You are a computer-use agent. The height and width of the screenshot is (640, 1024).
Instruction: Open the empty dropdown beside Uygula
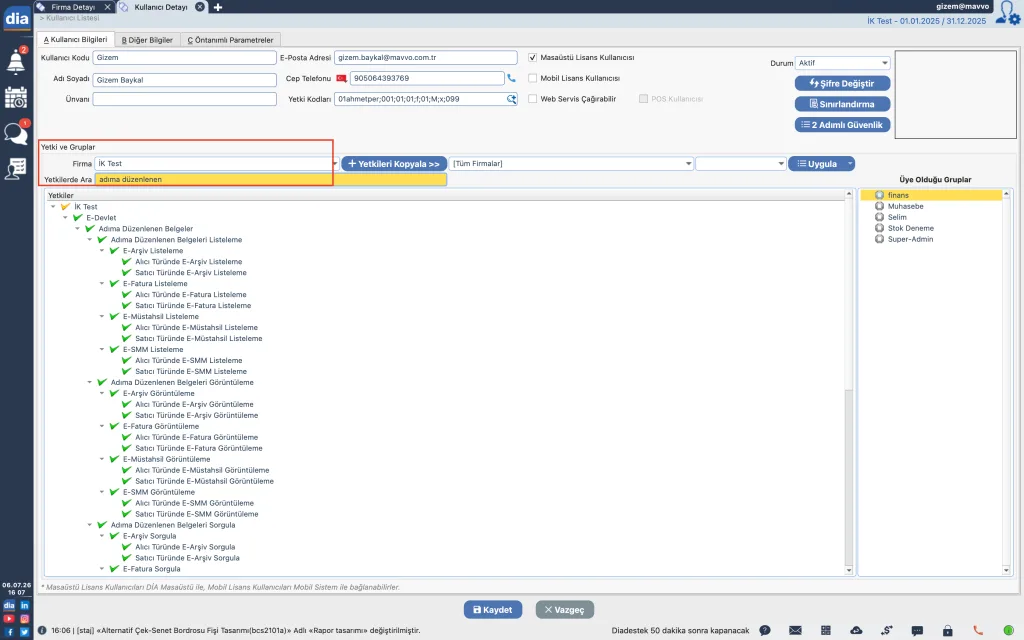point(741,164)
